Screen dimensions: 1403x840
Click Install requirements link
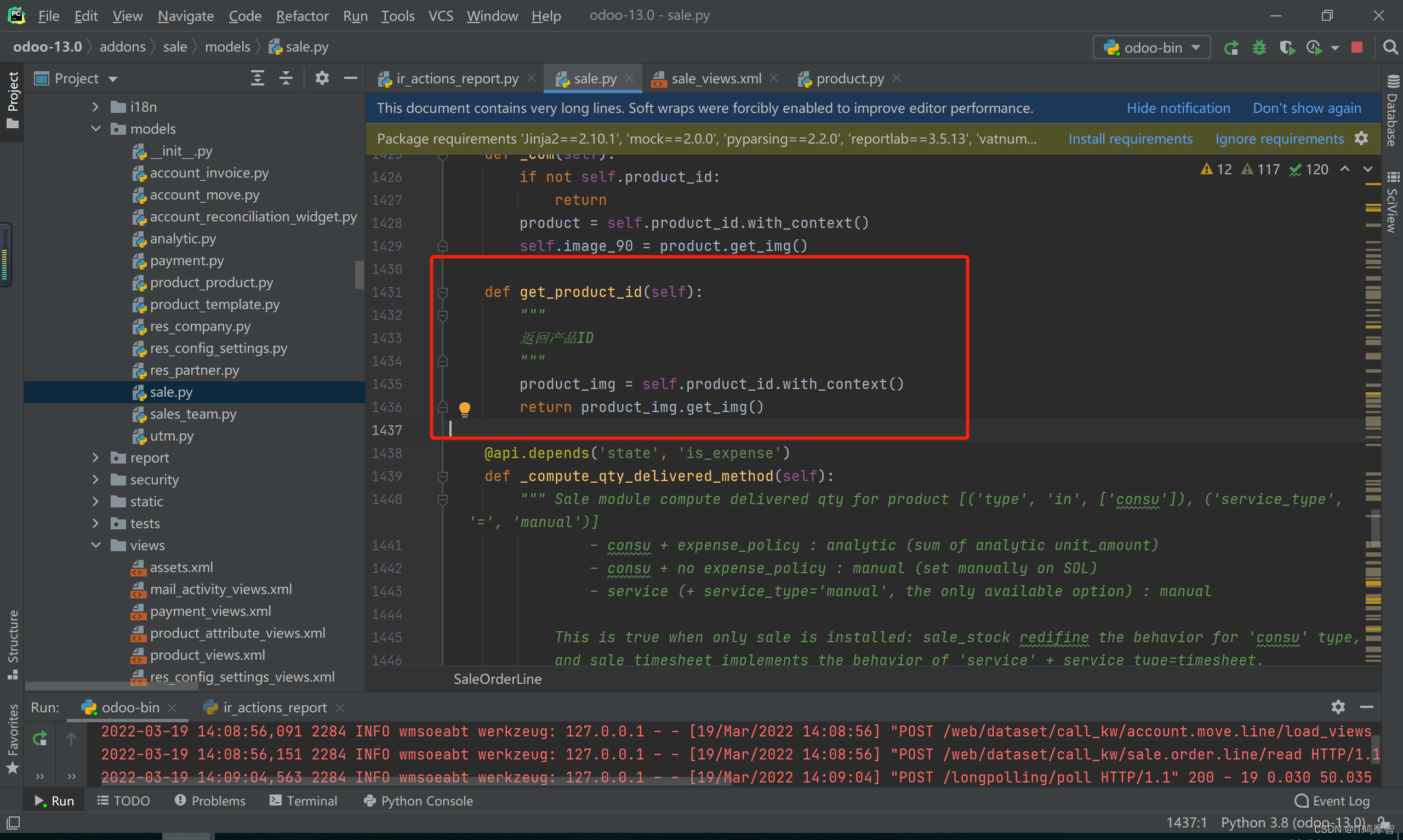1130,139
